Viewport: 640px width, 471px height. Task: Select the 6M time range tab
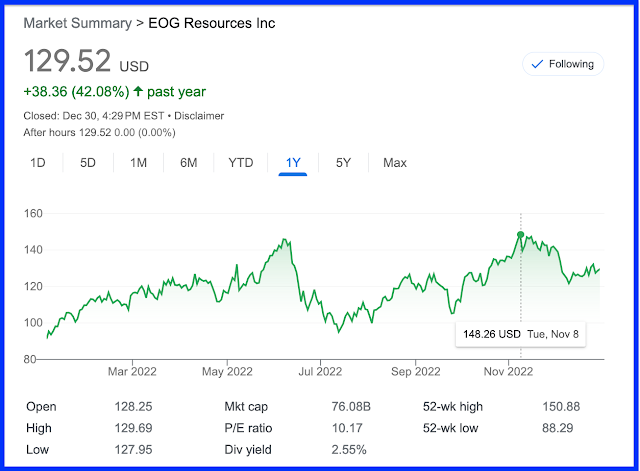coord(189,163)
